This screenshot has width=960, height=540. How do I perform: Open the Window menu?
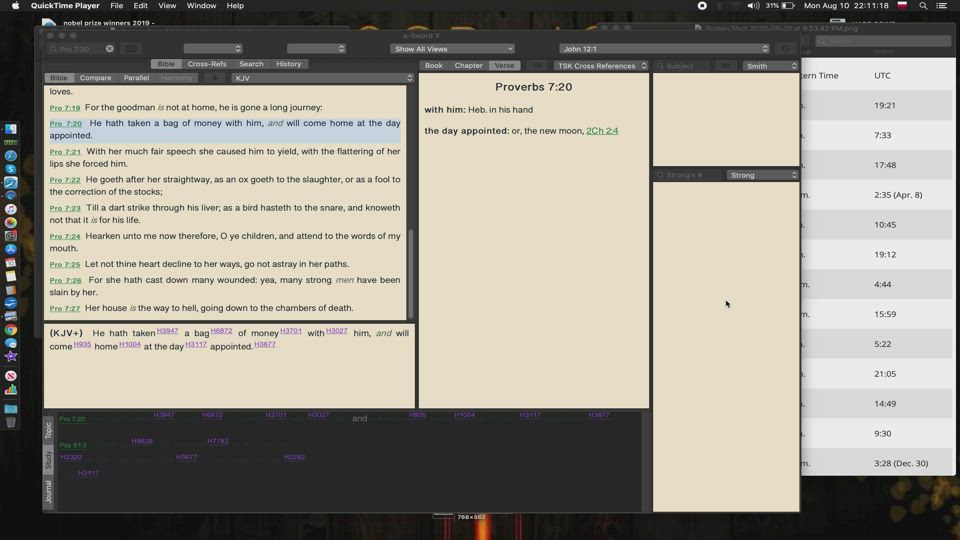point(201,6)
